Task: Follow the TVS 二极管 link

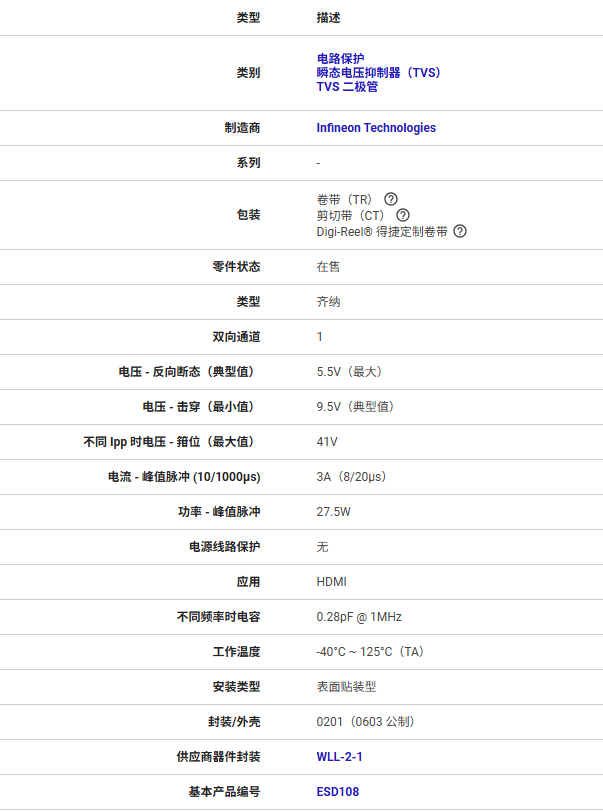Action: click(347, 87)
